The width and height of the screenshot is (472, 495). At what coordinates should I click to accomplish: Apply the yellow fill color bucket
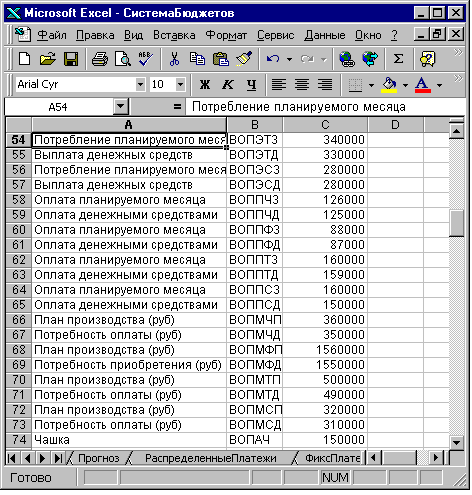389,85
